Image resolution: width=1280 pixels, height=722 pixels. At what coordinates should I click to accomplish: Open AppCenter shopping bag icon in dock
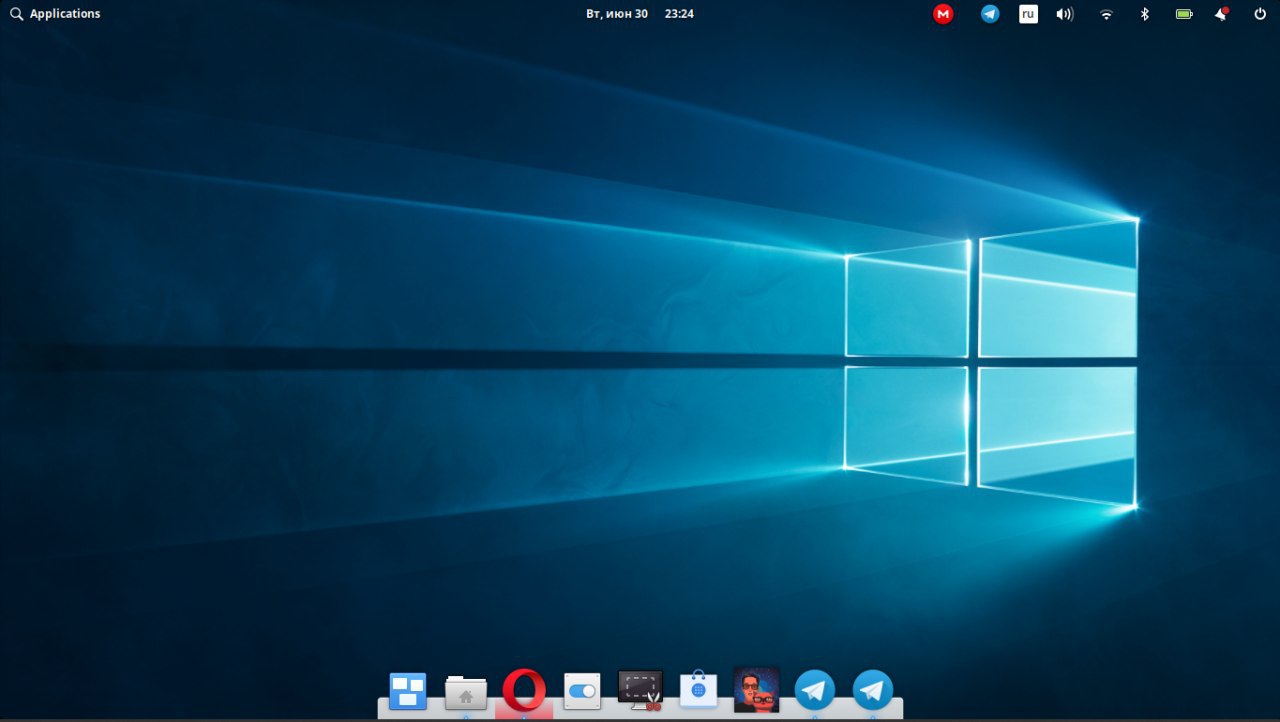click(x=698, y=690)
